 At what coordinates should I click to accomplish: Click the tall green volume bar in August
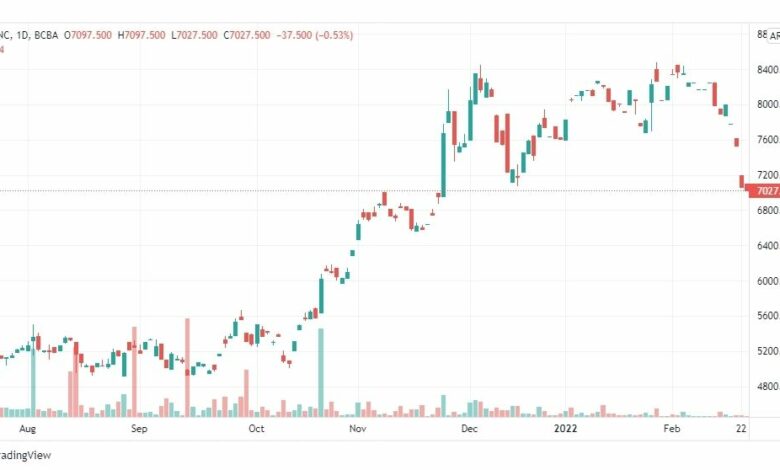33,382
